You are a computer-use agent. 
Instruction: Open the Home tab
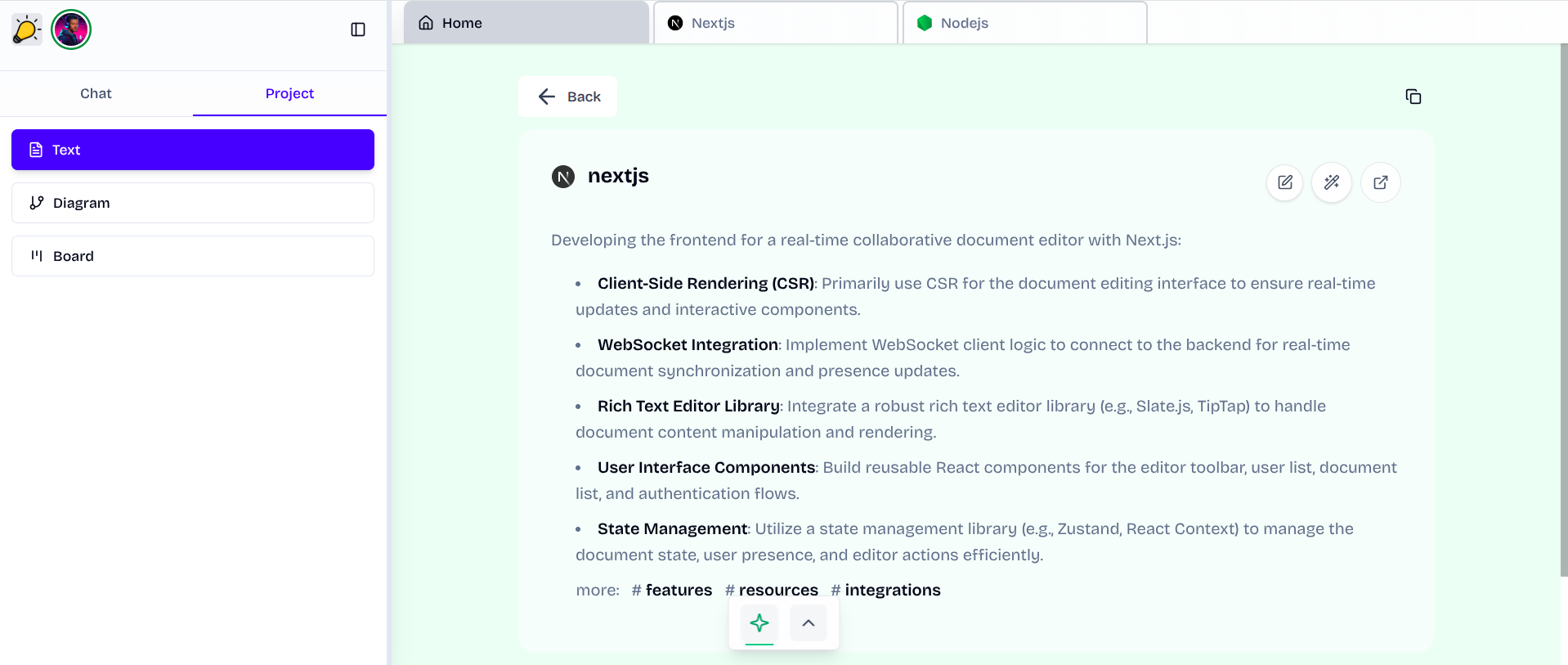(x=526, y=23)
